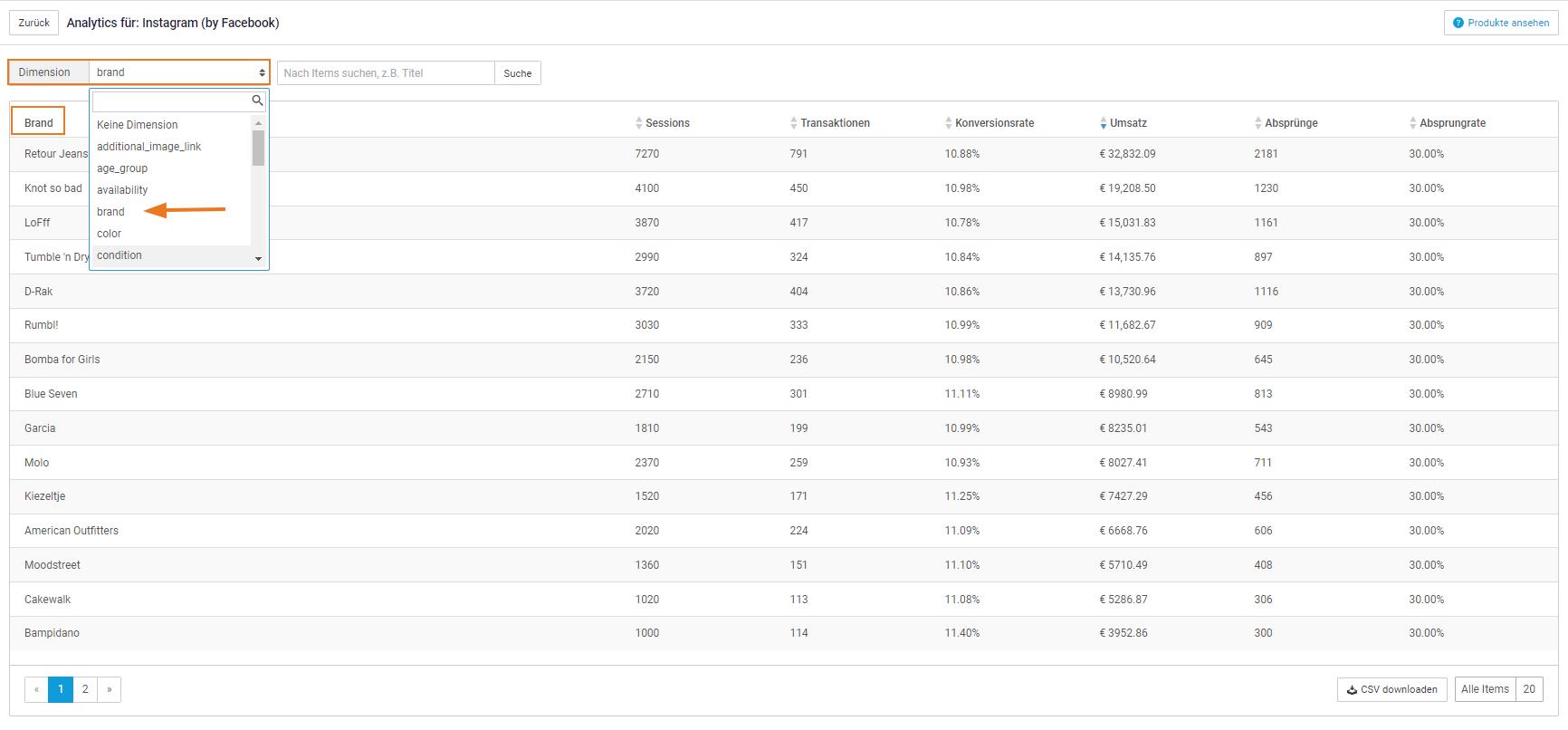Click the Rumbl! brand name

tap(42, 325)
